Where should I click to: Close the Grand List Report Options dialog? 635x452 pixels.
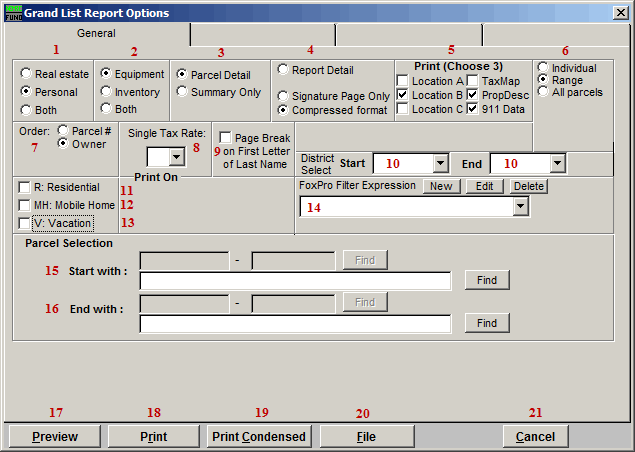620,12
